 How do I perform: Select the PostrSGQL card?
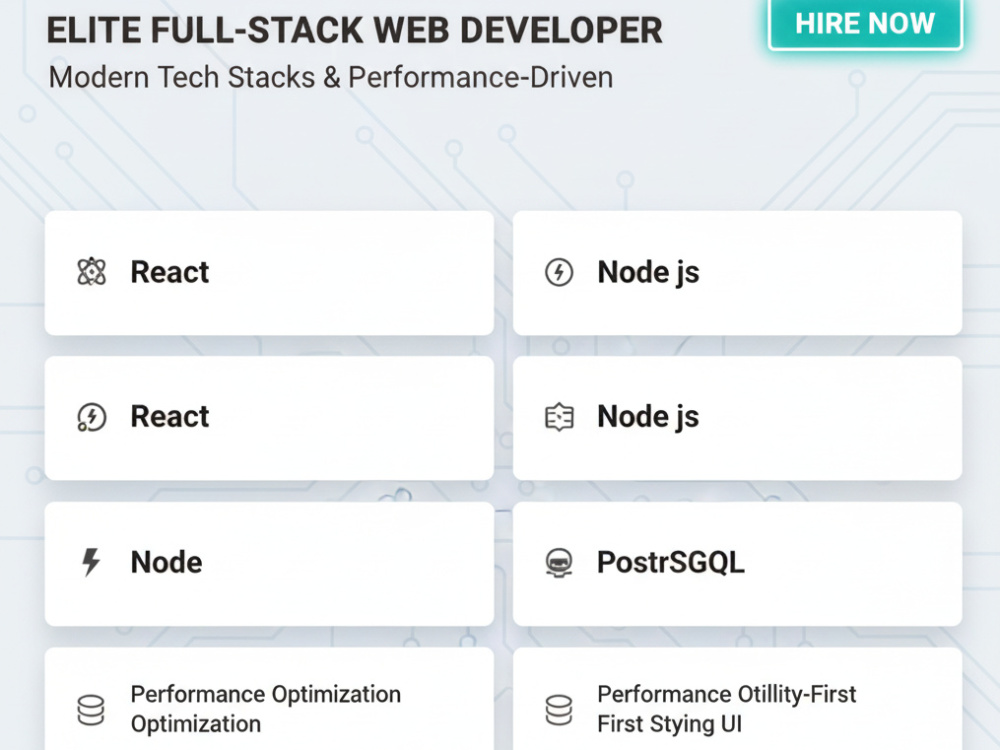pos(737,564)
